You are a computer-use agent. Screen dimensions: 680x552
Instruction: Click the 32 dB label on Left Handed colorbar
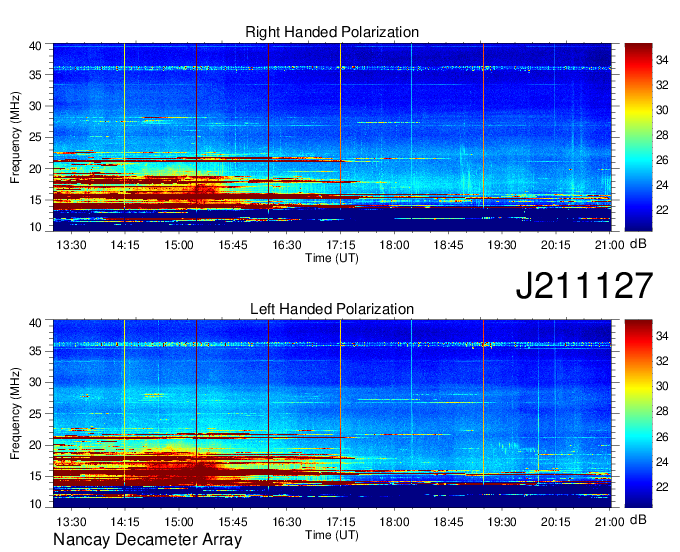click(x=662, y=362)
